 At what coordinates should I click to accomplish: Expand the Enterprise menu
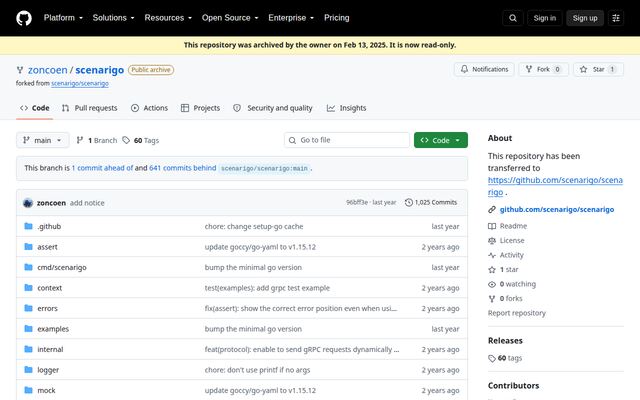[x=291, y=18]
